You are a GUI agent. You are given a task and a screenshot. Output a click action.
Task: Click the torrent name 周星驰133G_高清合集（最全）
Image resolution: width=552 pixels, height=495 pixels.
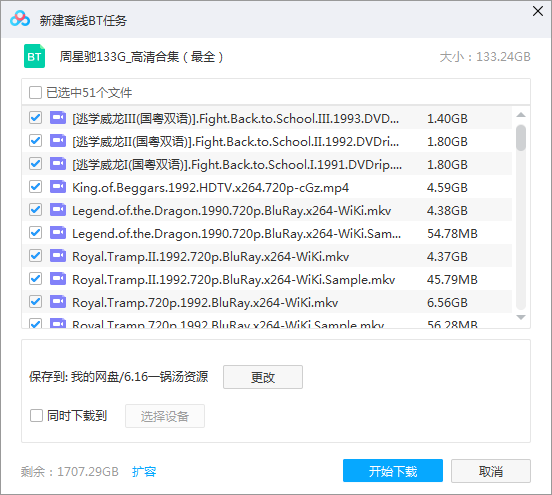[141, 56]
